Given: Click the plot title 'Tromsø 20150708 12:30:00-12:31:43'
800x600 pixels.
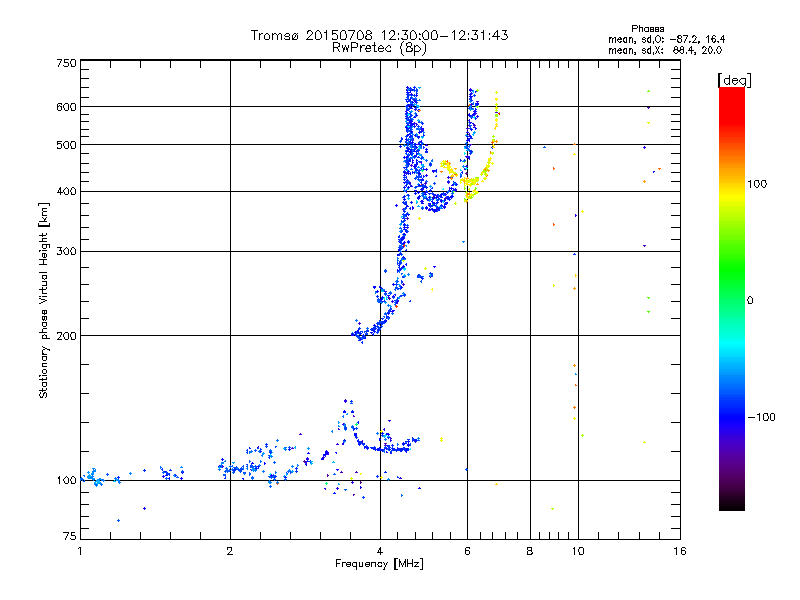Looking at the screenshot, I should pyautogui.click(x=379, y=35).
